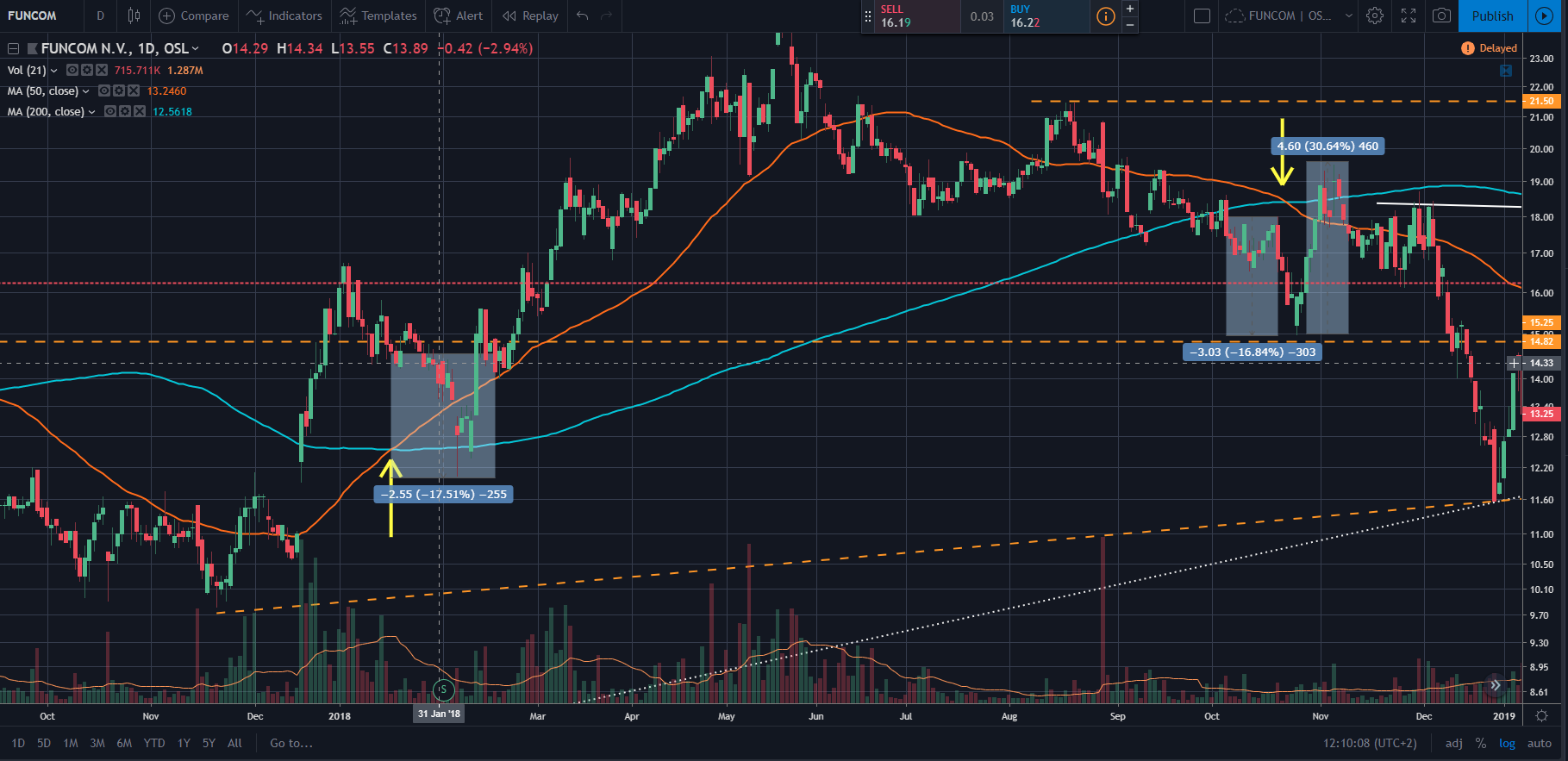Show All data range
The width and height of the screenshot is (1568, 761).
point(234,743)
